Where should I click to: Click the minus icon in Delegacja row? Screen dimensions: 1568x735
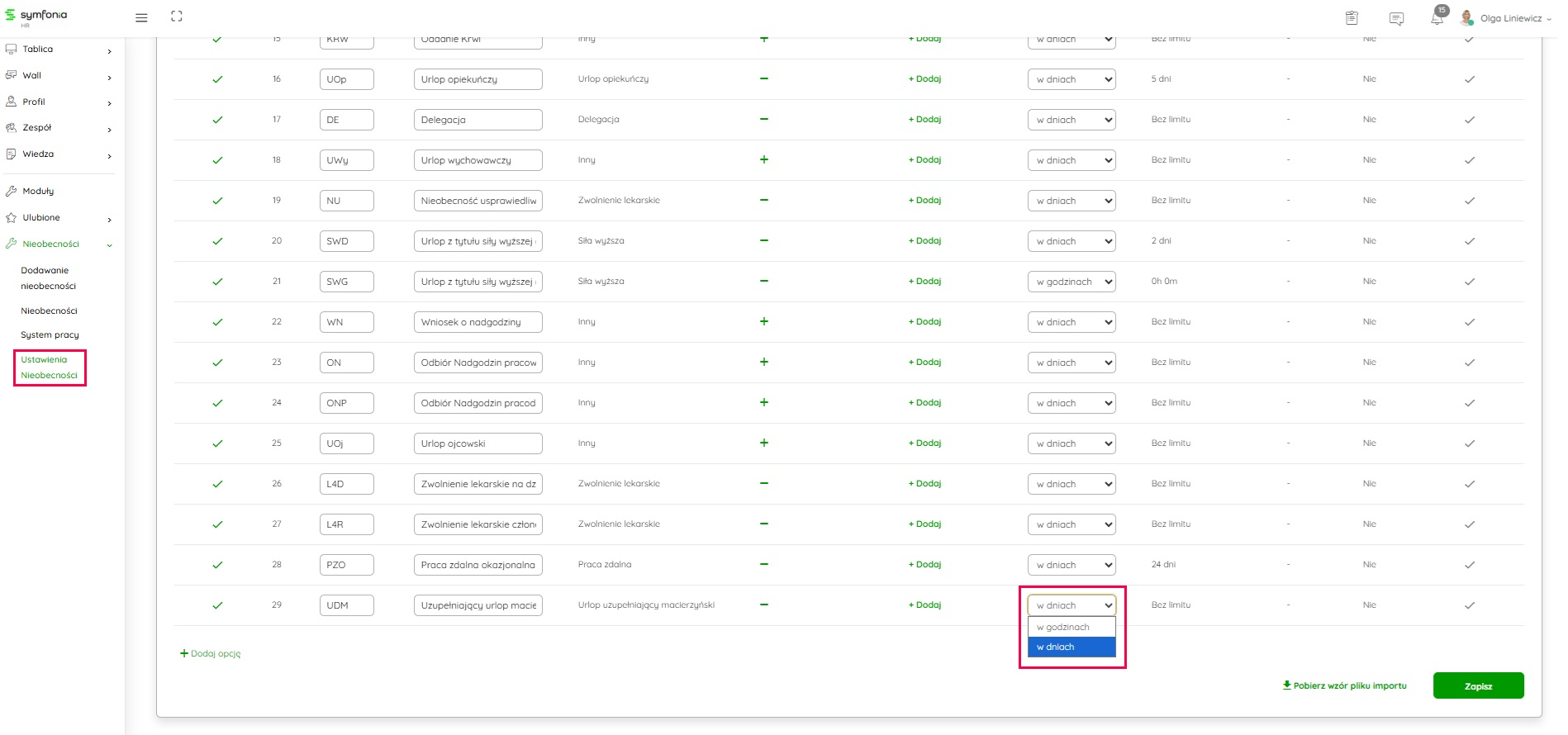764,119
